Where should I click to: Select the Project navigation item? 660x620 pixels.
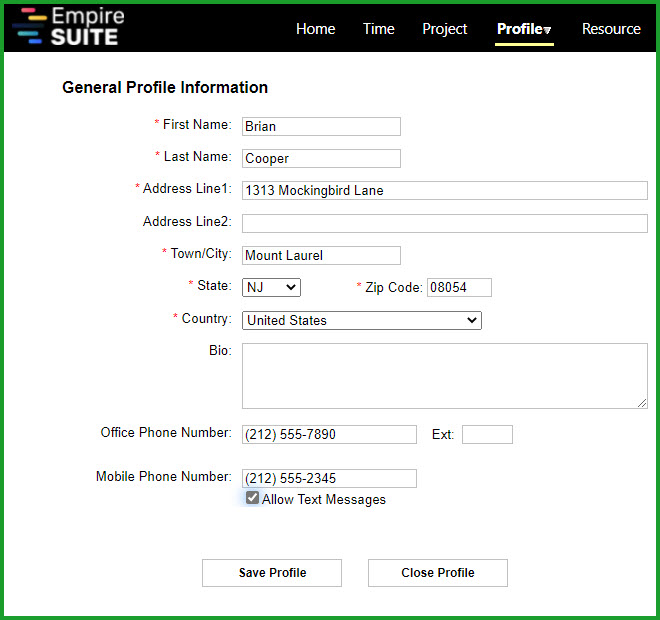point(444,29)
